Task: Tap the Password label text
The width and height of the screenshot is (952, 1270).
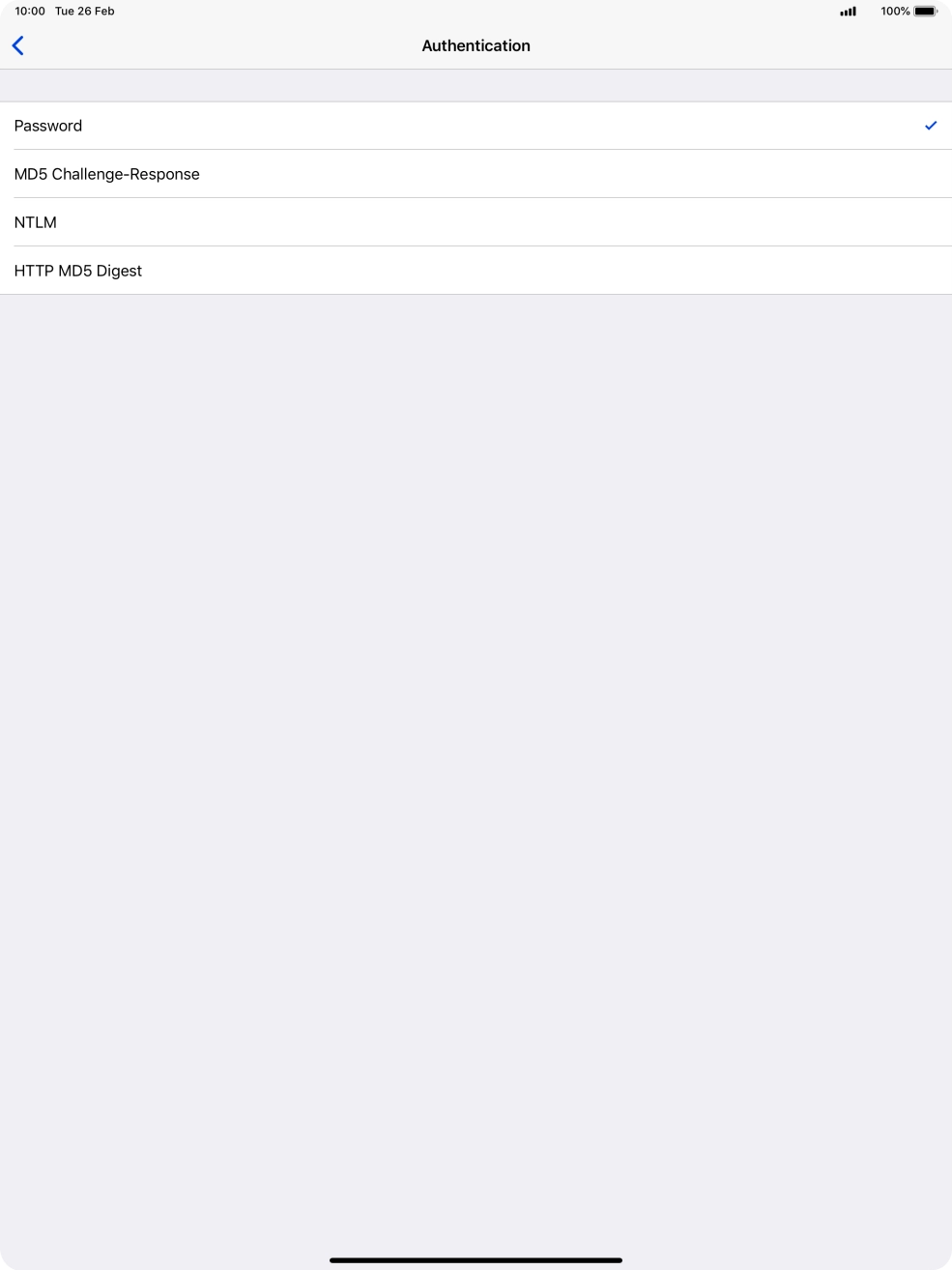Action: click(47, 126)
